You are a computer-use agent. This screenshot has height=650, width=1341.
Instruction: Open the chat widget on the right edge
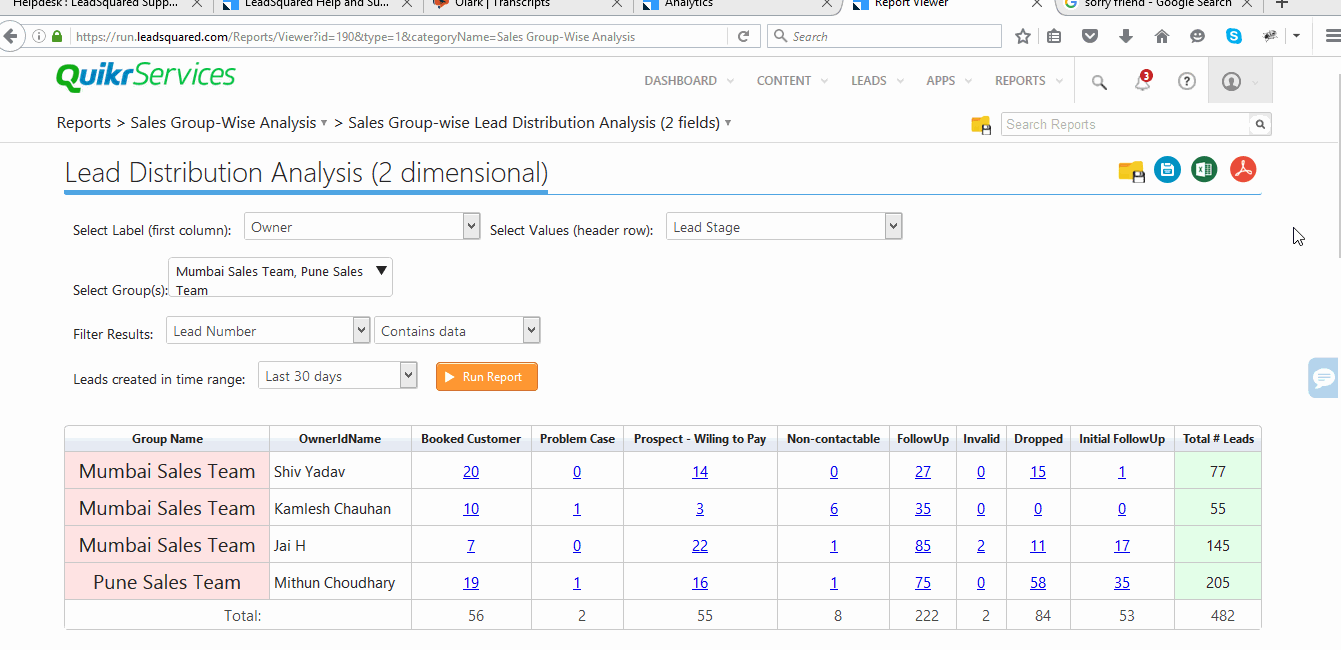1322,378
